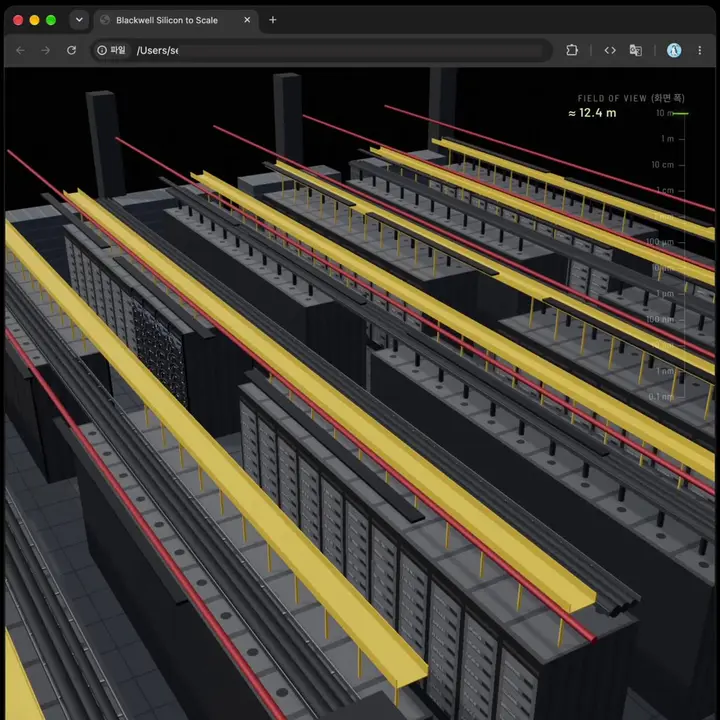Select the 1 m scale mark

point(667,139)
